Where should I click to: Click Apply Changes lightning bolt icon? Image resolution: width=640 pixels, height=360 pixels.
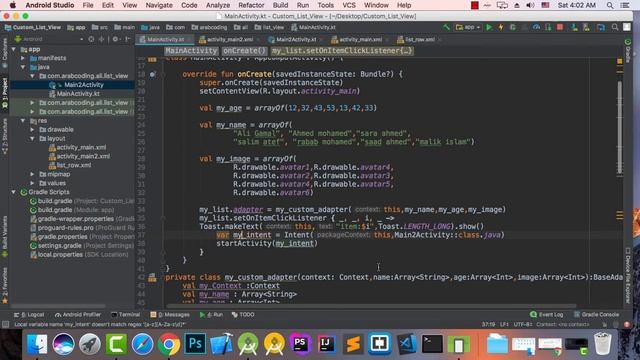pyautogui.click(x=501, y=27)
